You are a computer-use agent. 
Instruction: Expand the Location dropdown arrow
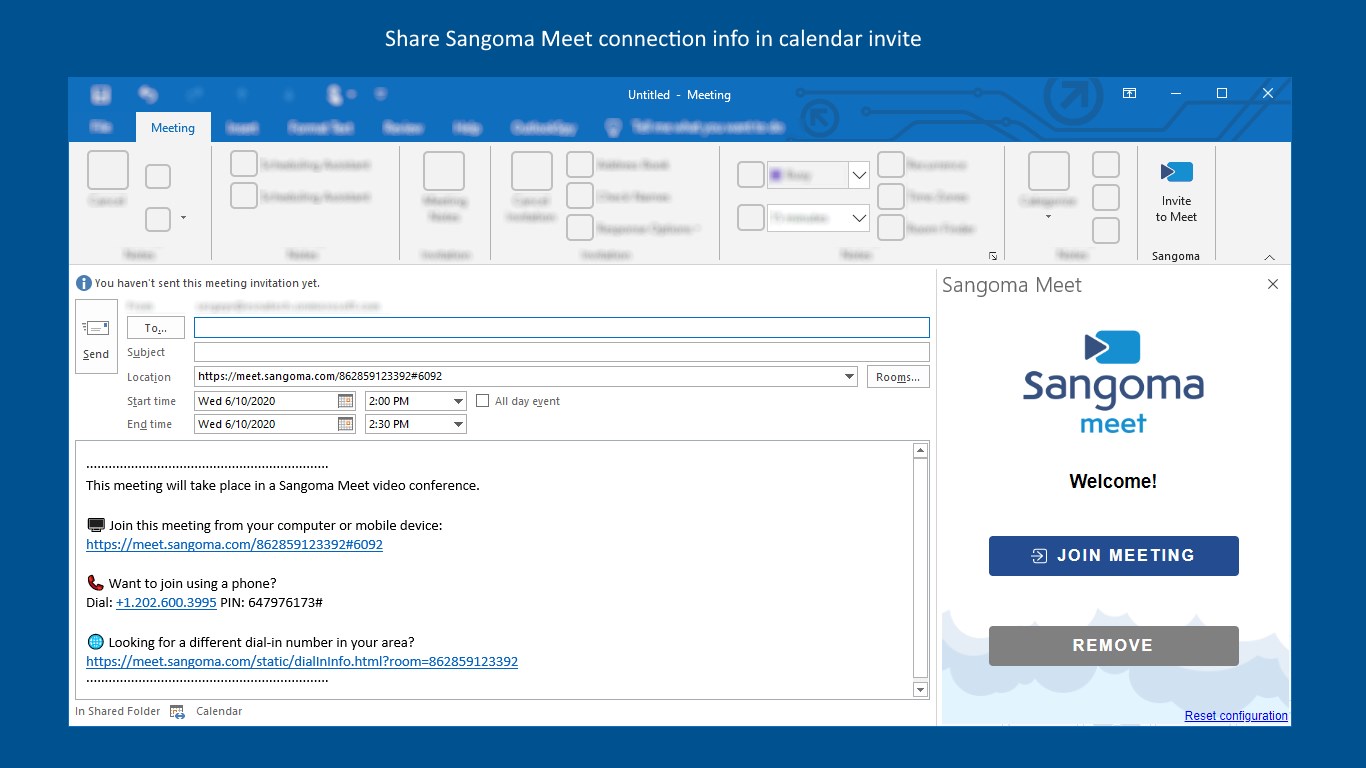coord(850,377)
